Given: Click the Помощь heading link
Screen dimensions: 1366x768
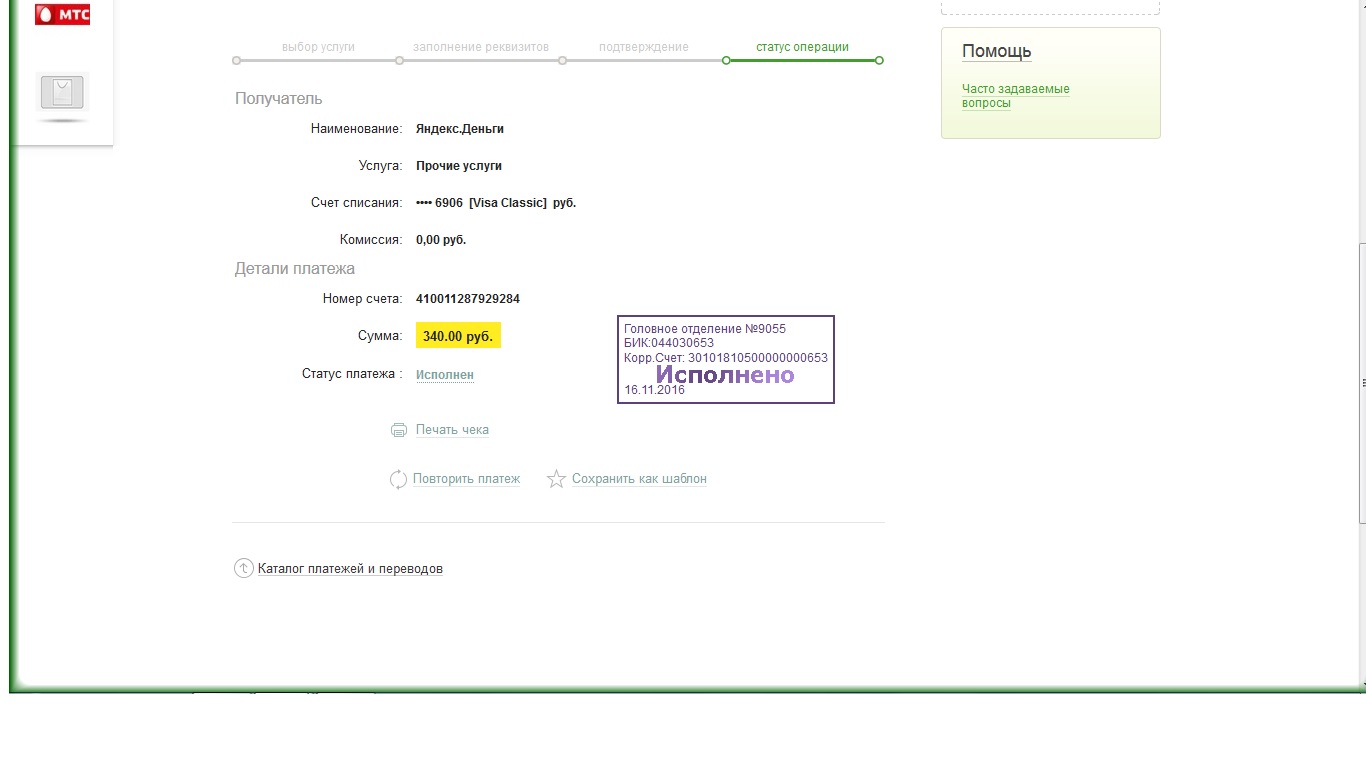Looking at the screenshot, I should click(996, 51).
